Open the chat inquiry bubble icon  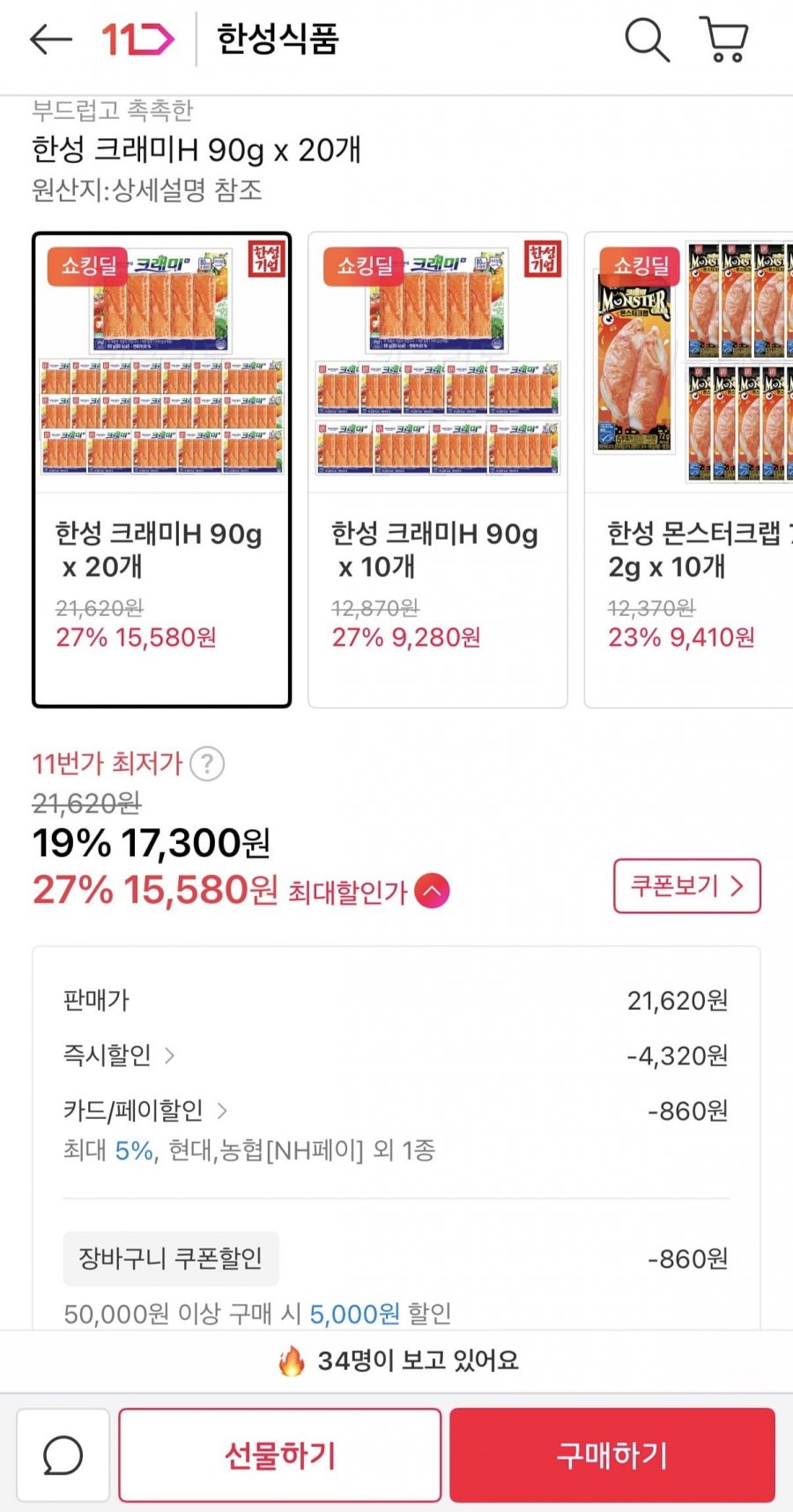[x=63, y=1455]
